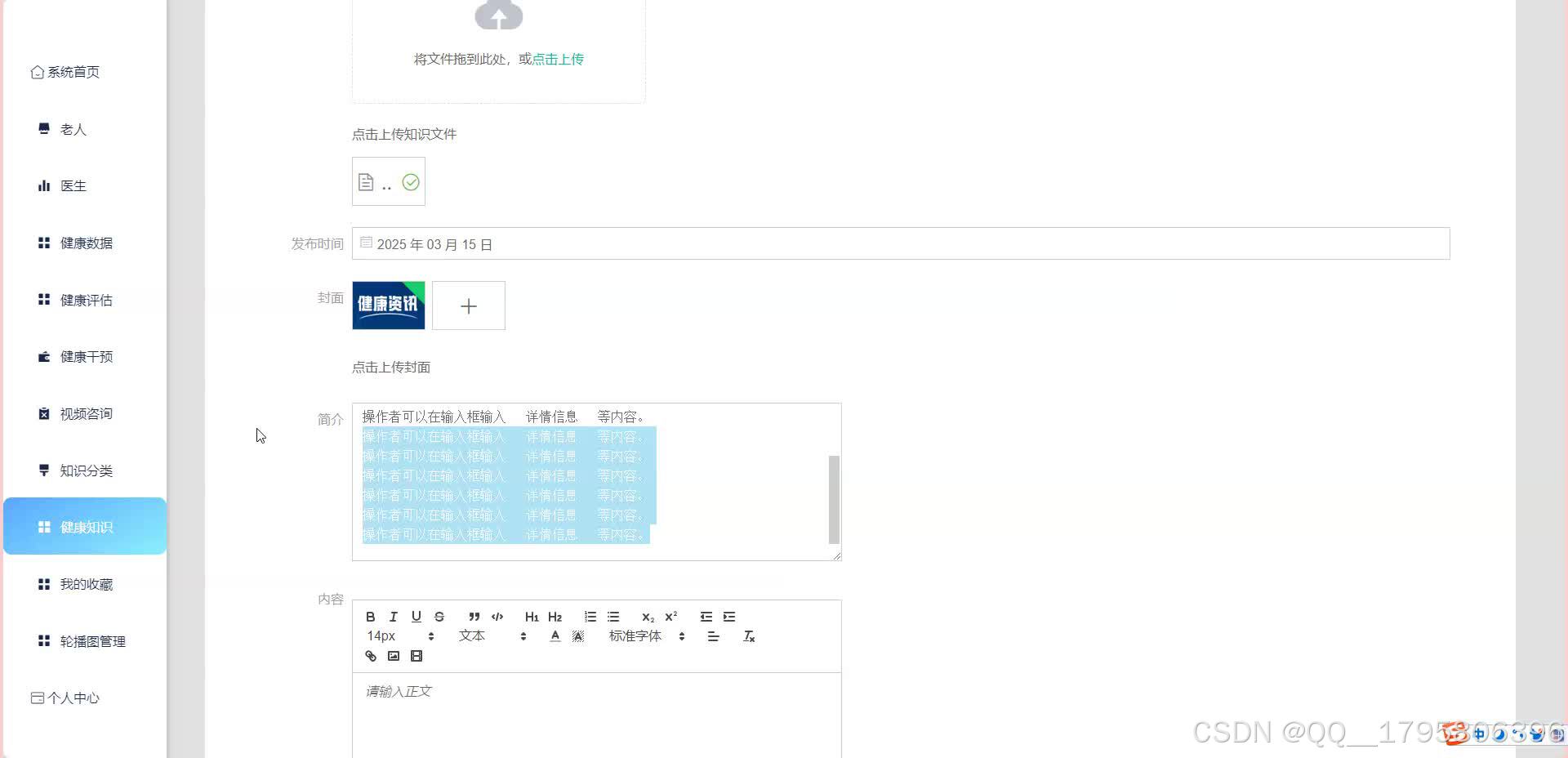Screen dimensions: 1568x758
Task: Apply H2 heading style
Action: point(555,617)
